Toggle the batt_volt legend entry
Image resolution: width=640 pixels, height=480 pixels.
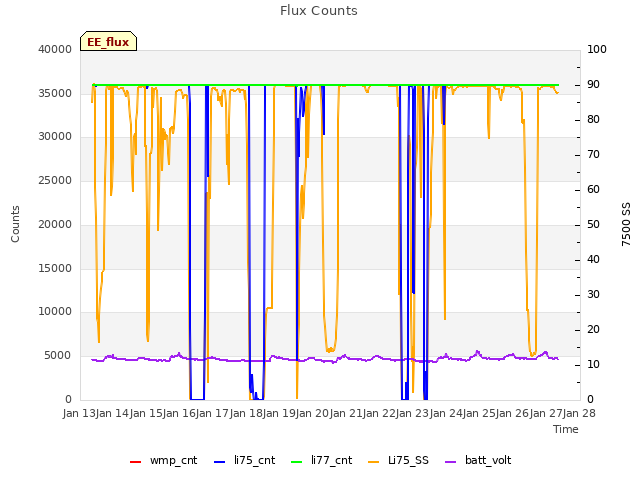coord(478,461)
